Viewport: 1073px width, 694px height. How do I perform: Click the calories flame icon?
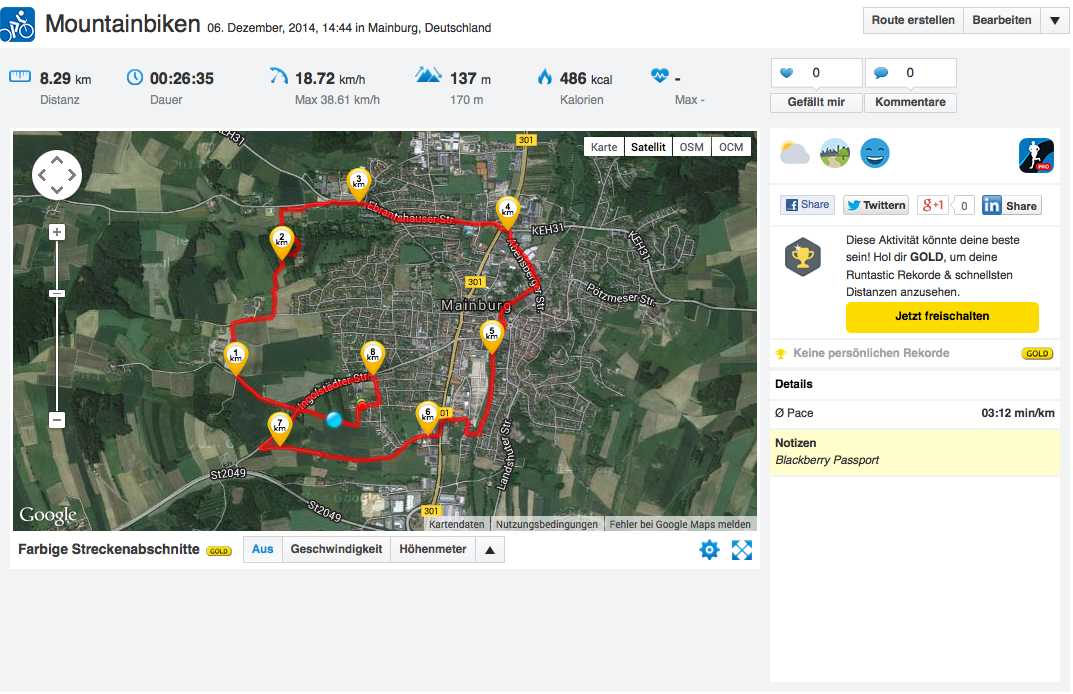point(545,77)
